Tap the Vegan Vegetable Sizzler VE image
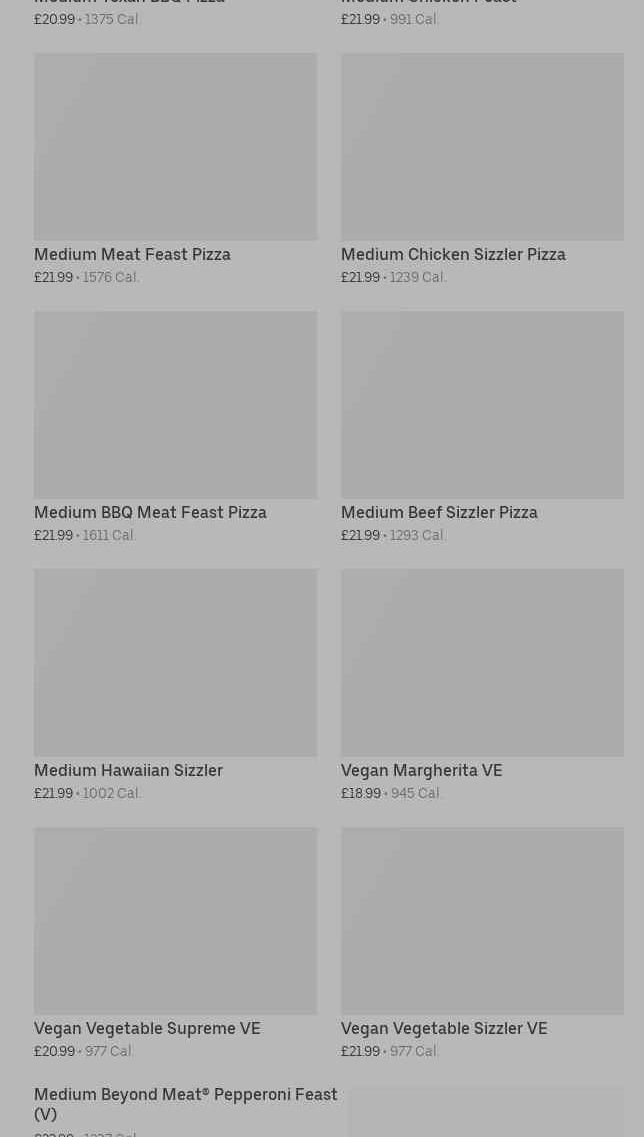 pyautogui.click(x=482, y=920)
